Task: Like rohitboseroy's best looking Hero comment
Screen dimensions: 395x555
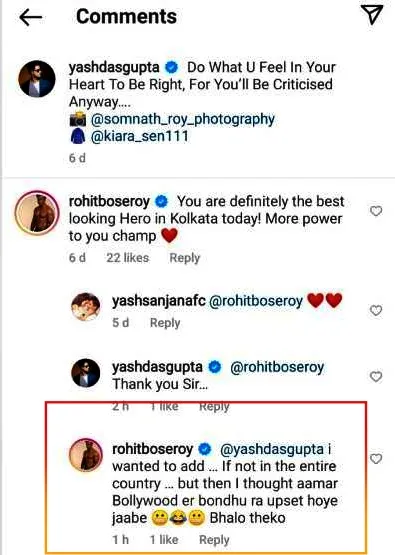Action: [376, 211]
